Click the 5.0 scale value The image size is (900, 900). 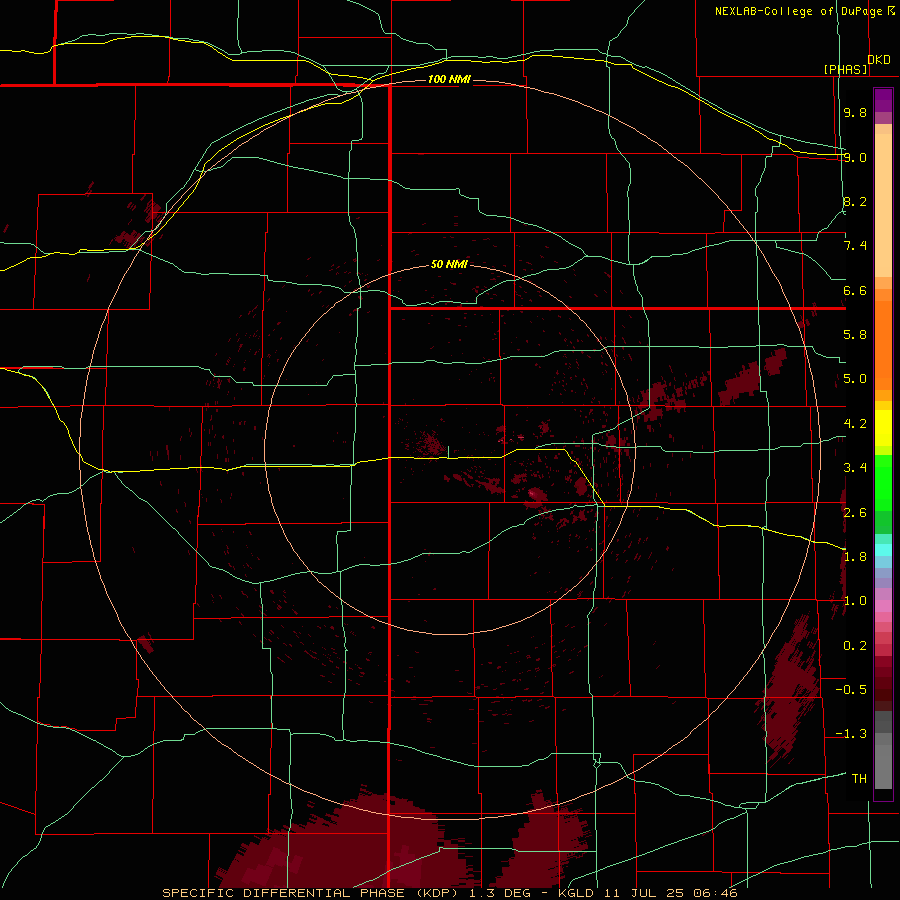point(855,379)
